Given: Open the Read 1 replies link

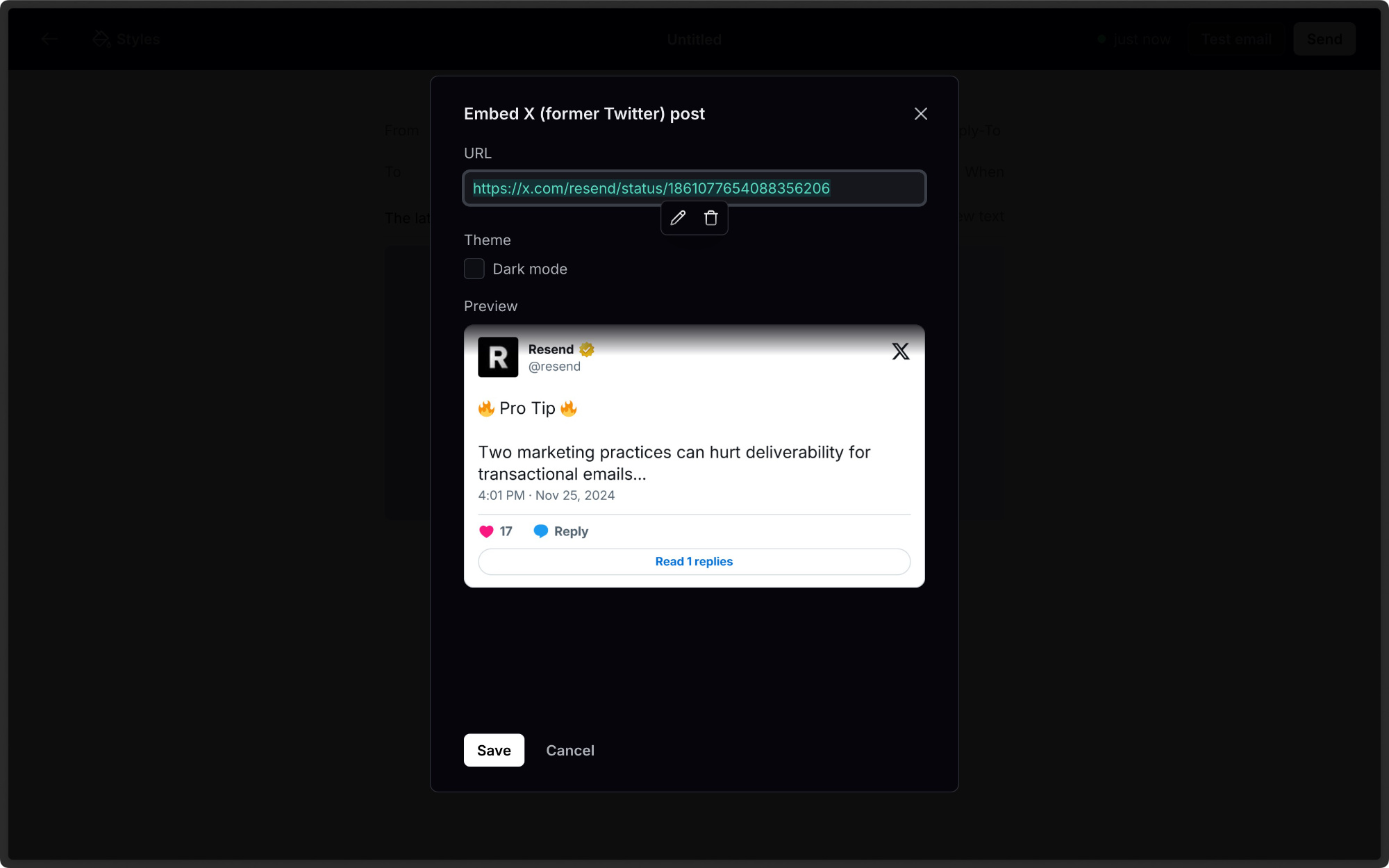Looking at the screenshot, I should (694, 561).
